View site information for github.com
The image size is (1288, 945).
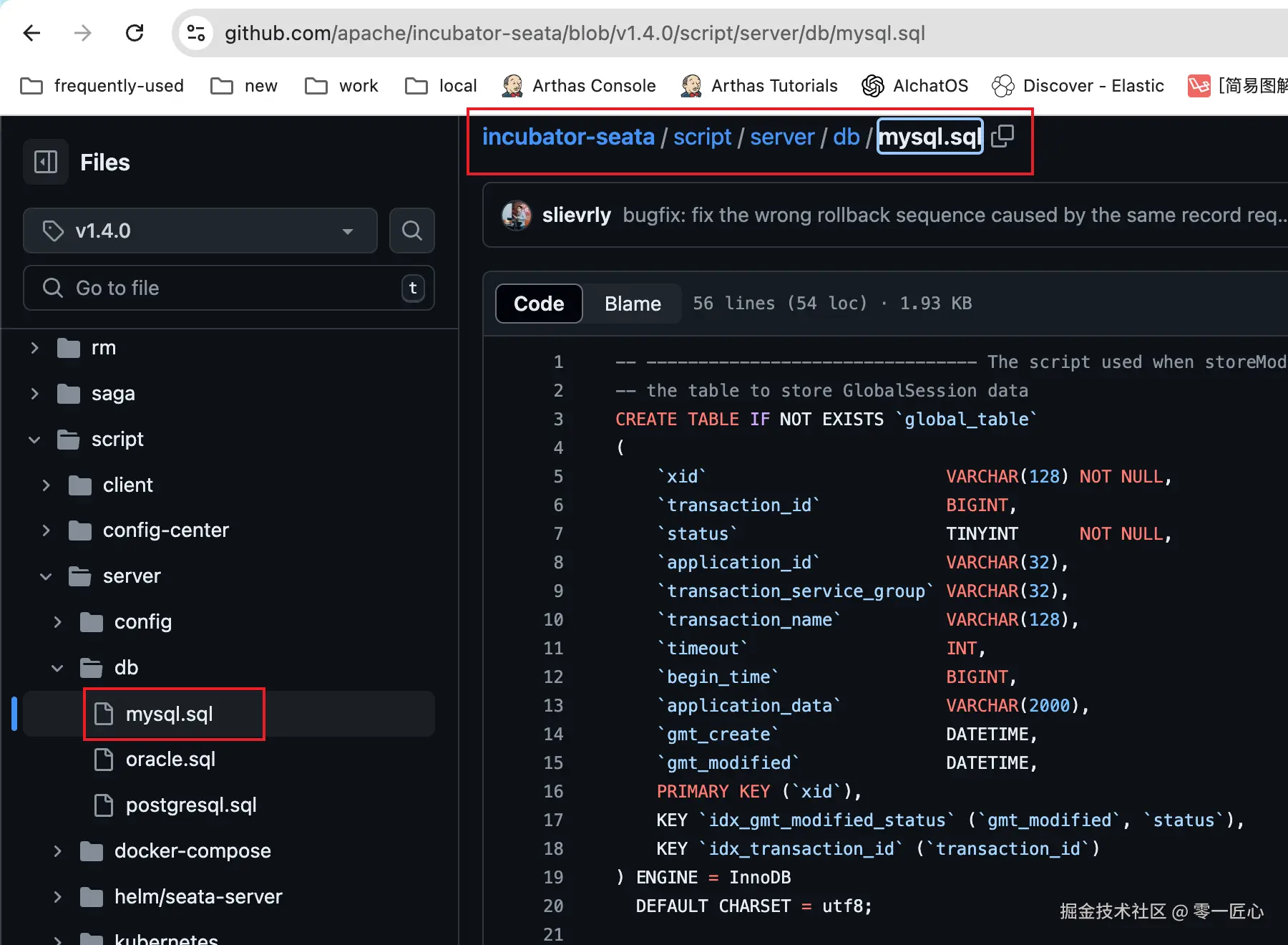click(196, 33)
